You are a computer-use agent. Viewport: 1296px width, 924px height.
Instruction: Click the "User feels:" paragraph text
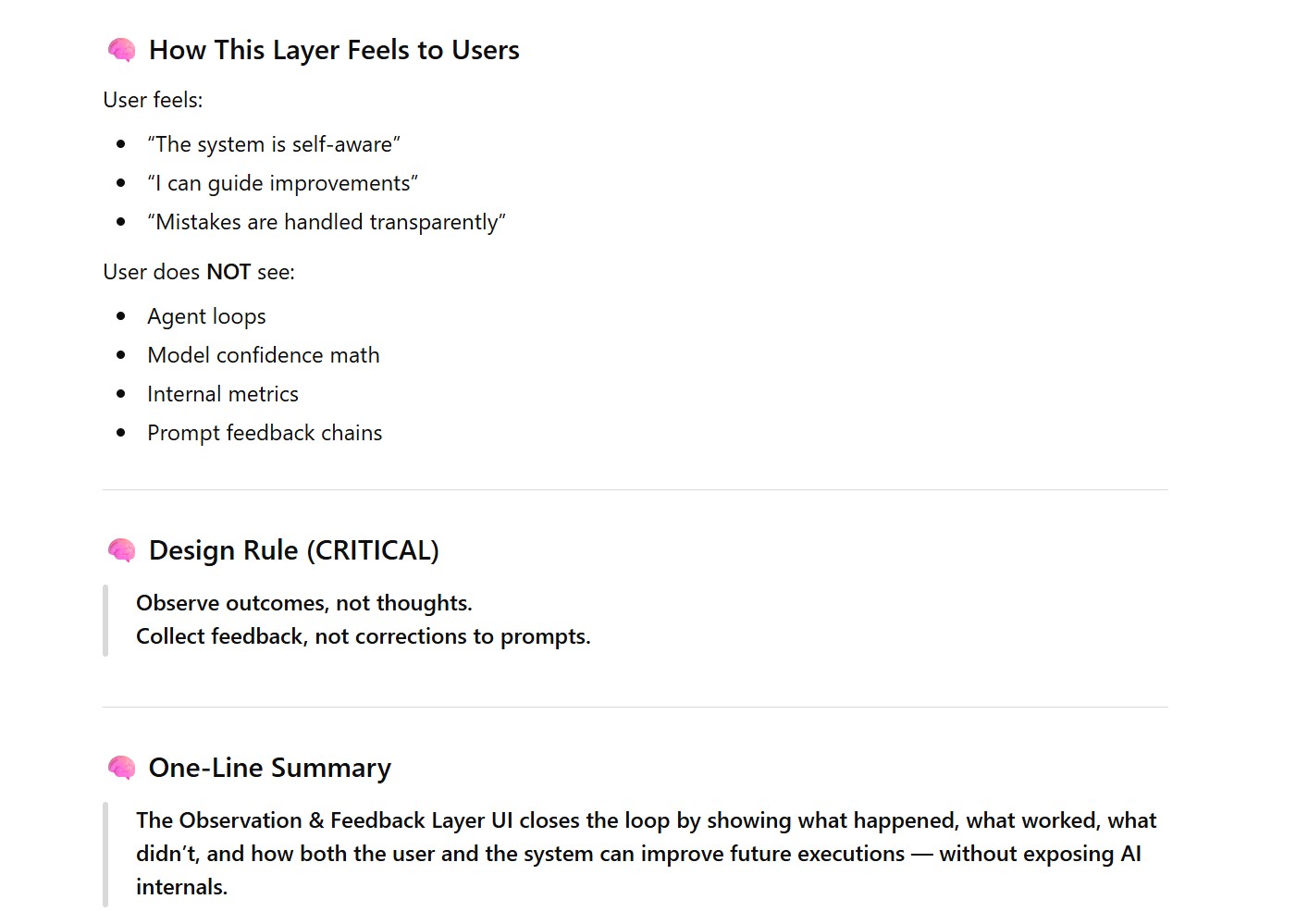coord(153,100)
